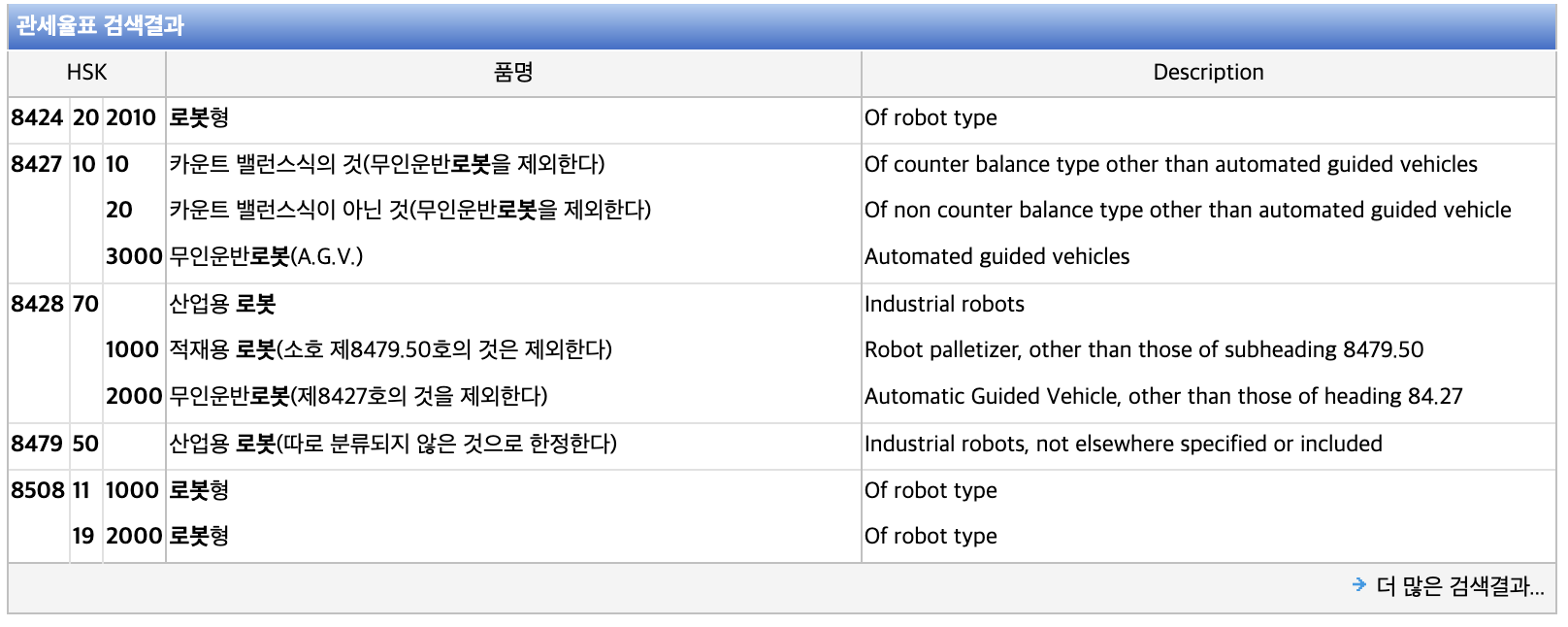Click the Description column header
The width and height of the screenshot is (1568, 627).
[1208, 73]
